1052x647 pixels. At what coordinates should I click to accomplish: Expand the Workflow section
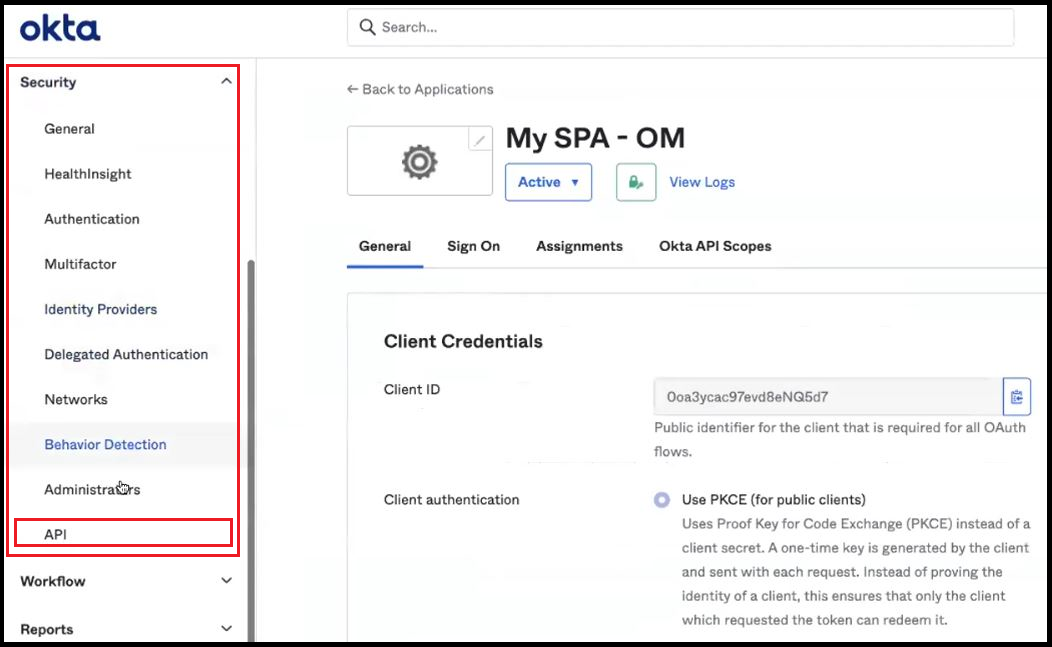point(226,580)
